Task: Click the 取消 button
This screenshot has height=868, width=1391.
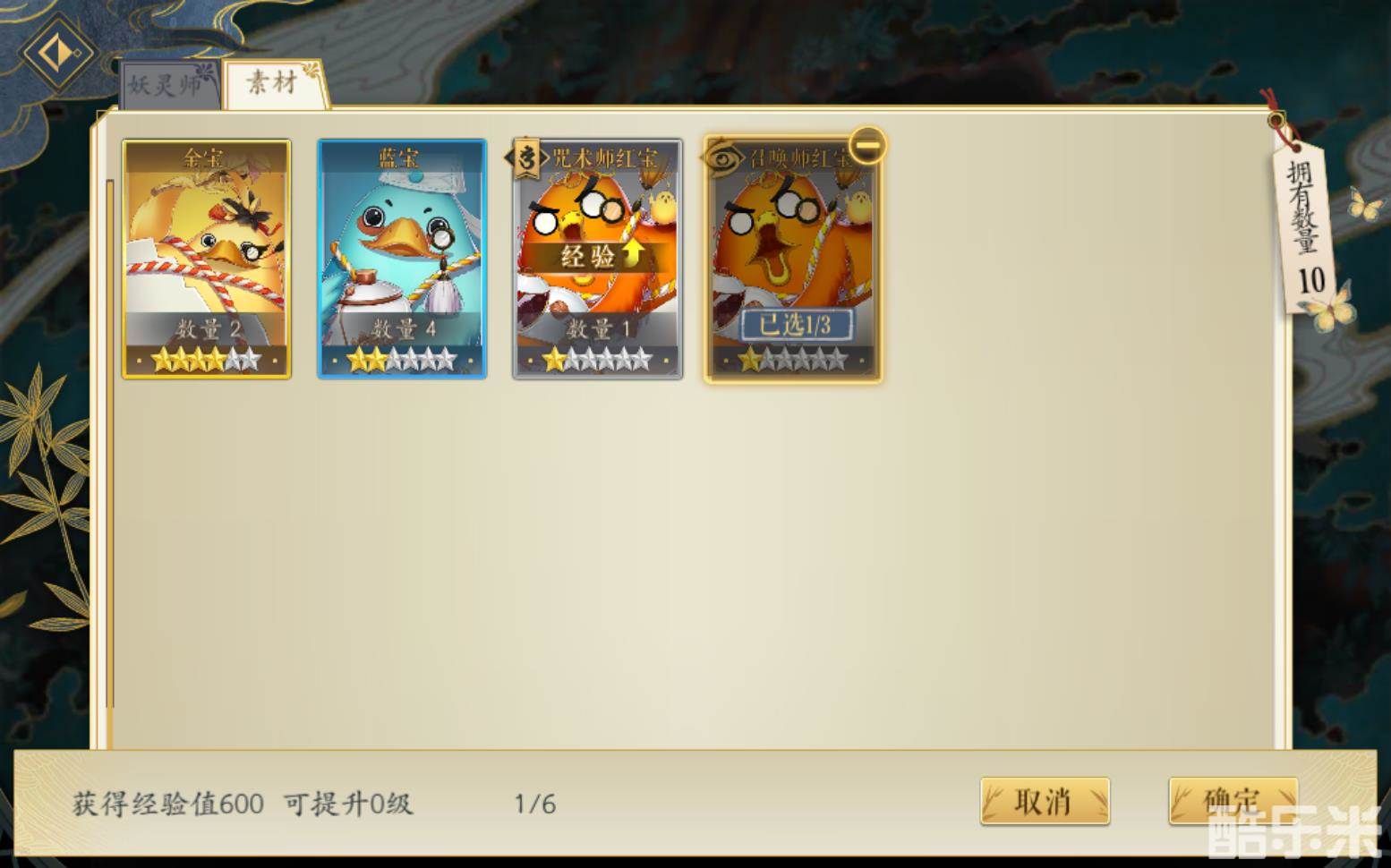Action: 1045,801
